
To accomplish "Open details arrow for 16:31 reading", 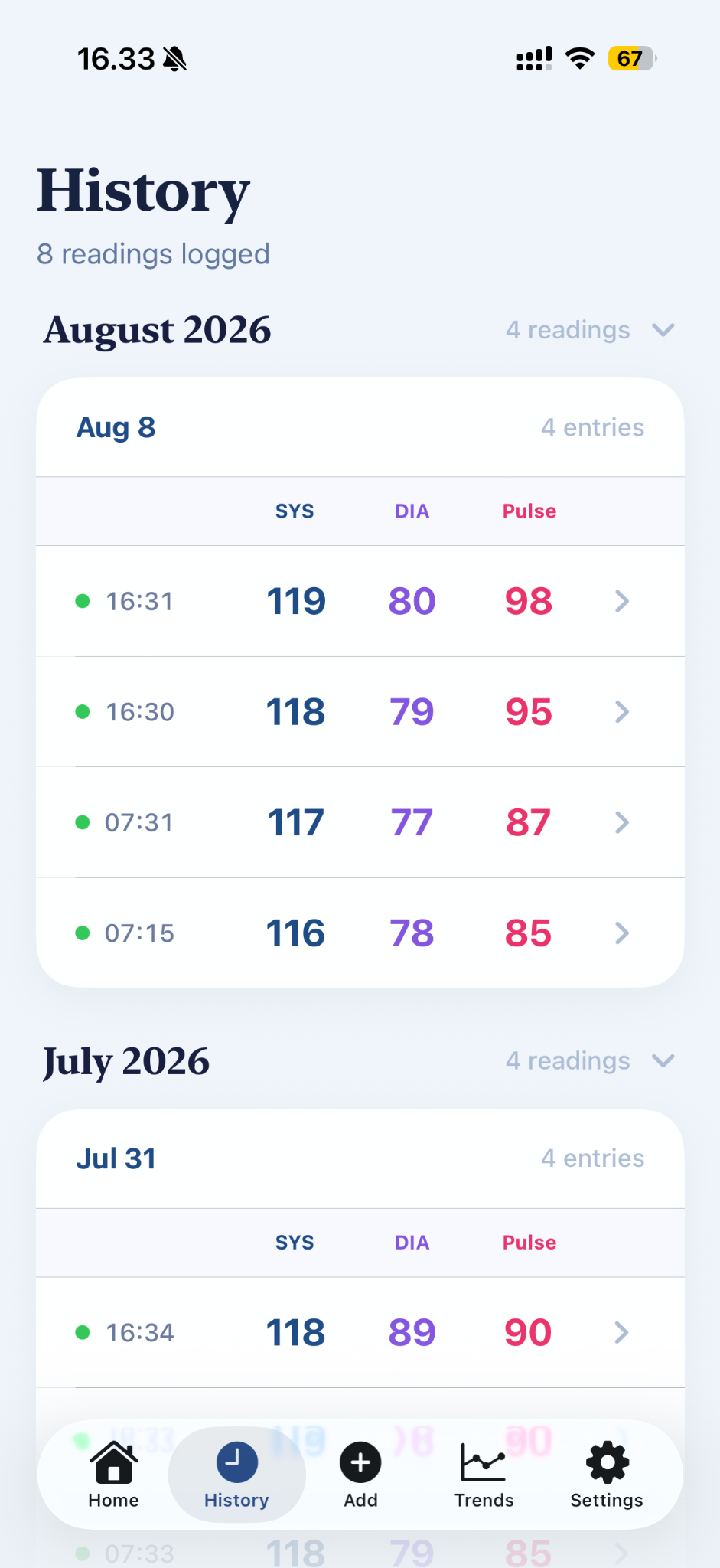I will [622, 601].
